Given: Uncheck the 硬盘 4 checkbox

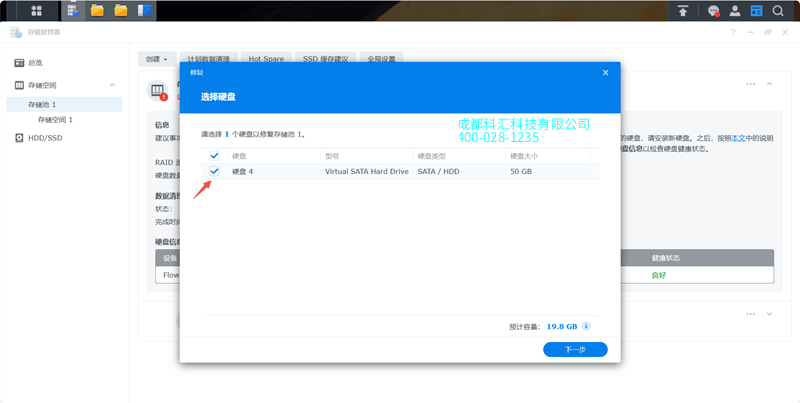Looking at the screenshot, I should tap(214, 171).
